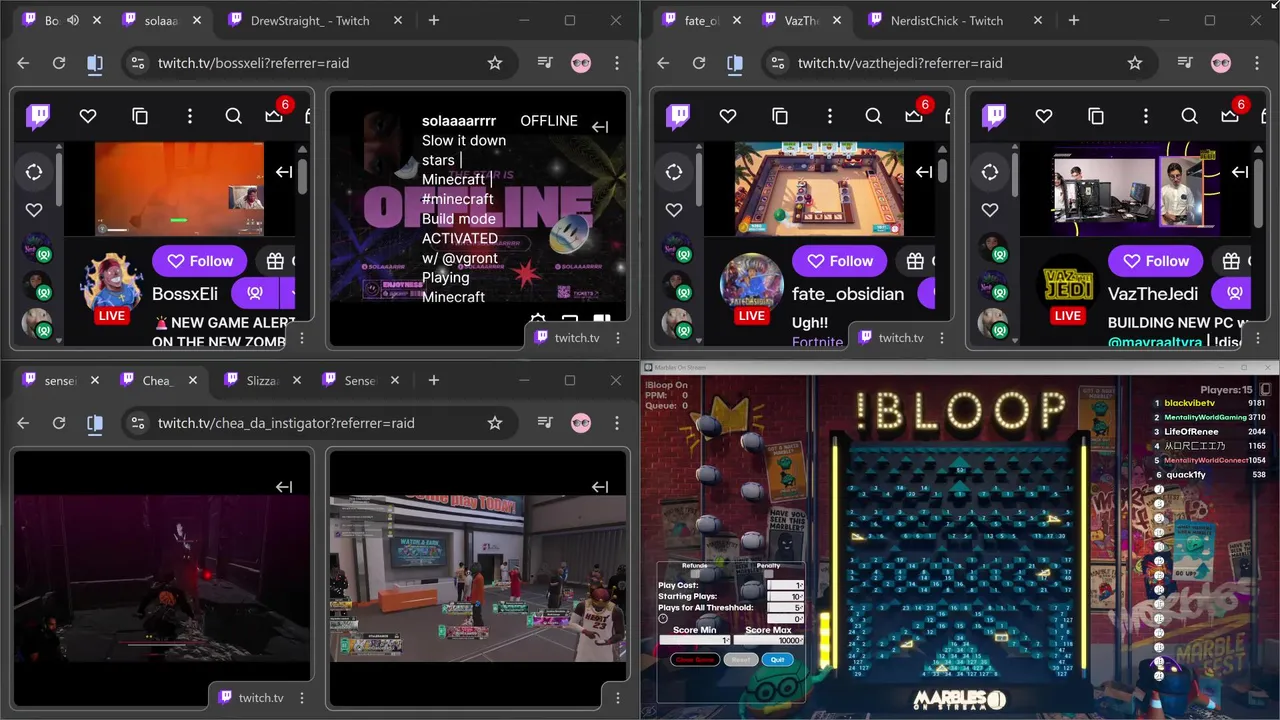Collapse arrow on solaaaarrrr offline pane

[x=600, y=127]
